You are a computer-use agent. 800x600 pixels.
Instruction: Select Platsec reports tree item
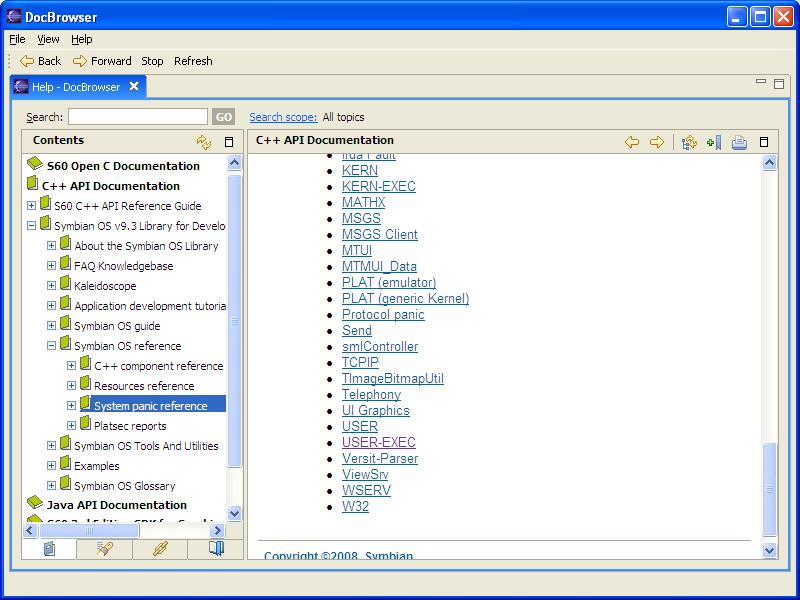click(130, 426)
